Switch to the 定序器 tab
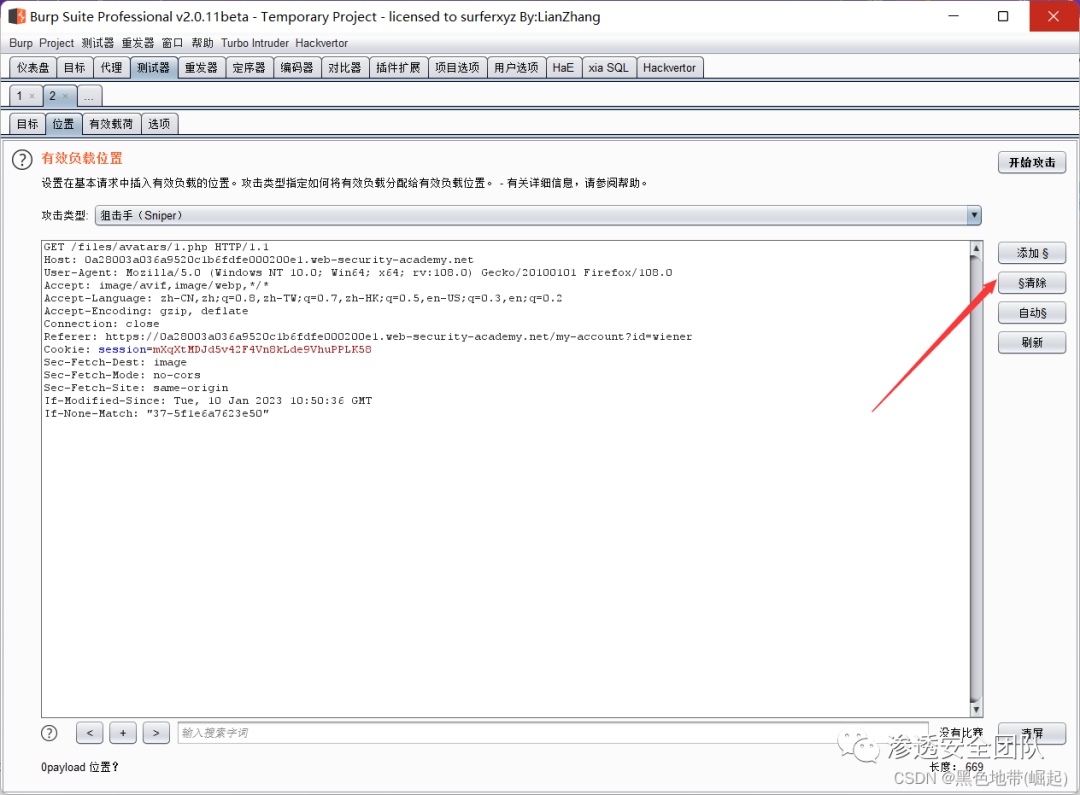This screenshot has width=1080, height=795. 249,68
